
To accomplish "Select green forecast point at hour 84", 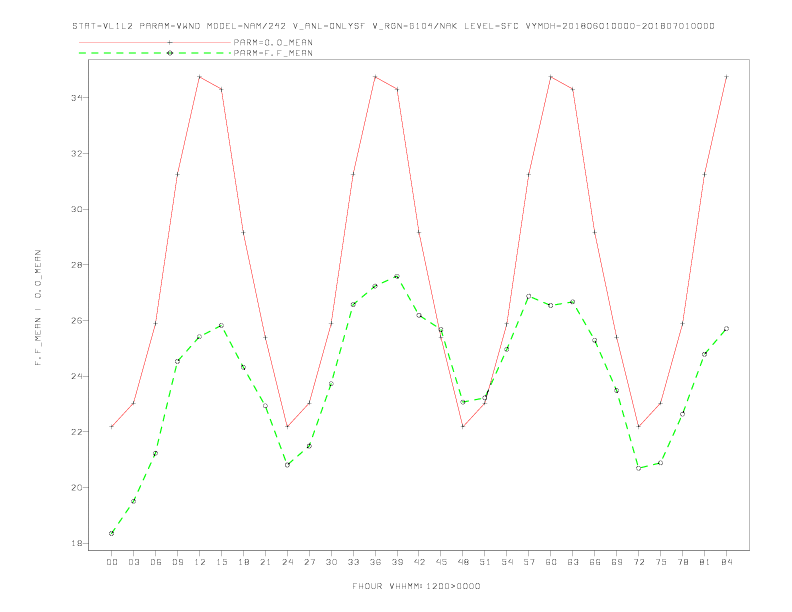I will coord(726,329).
